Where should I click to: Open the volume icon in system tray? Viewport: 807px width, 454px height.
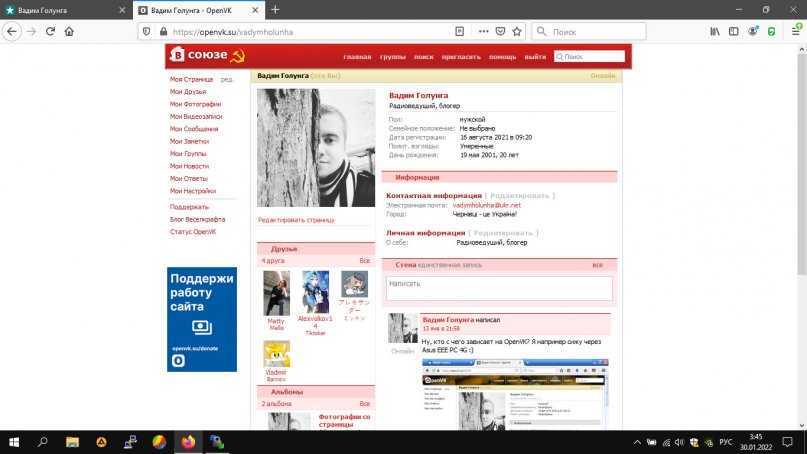[679, 442]
